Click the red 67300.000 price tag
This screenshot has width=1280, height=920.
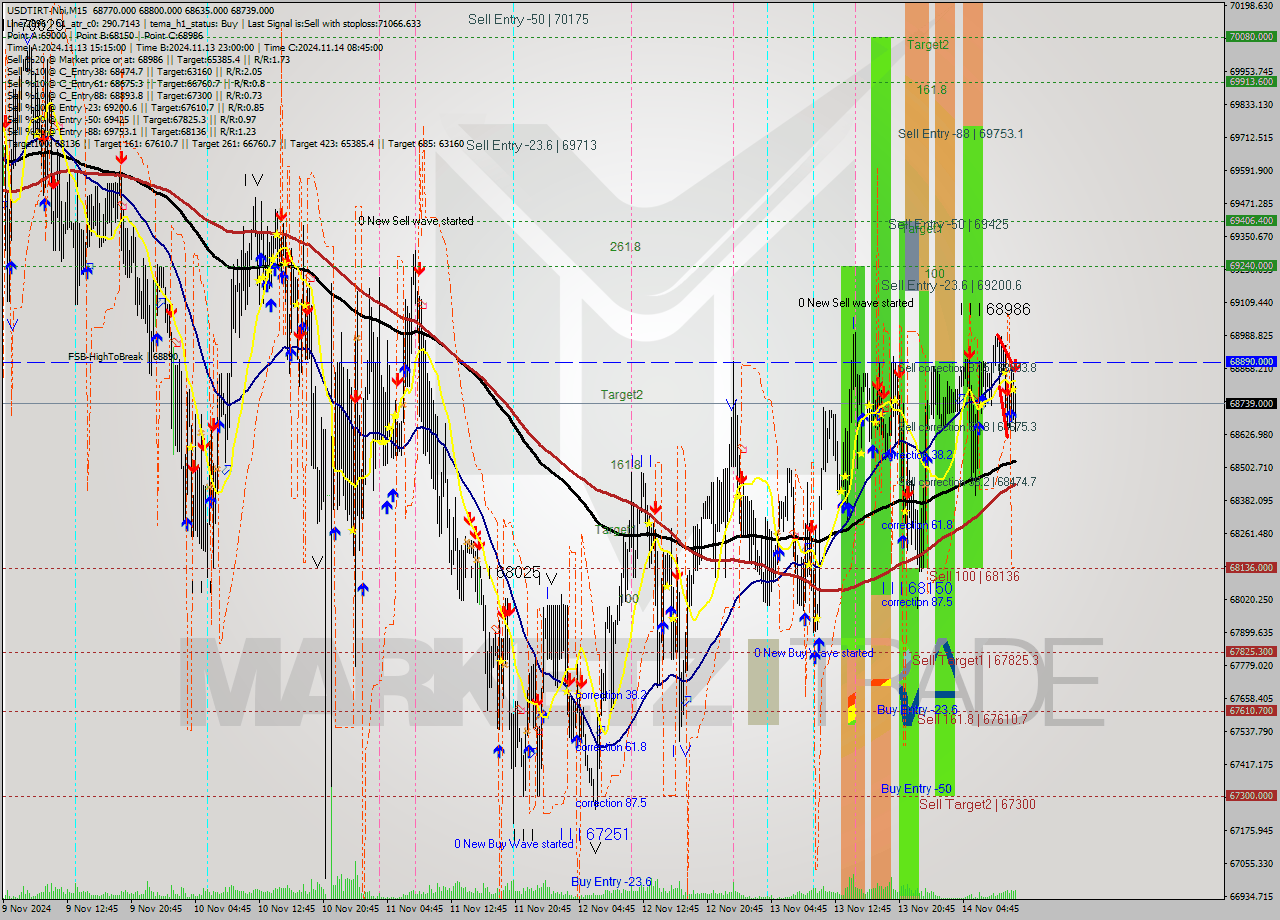[x=1250, y=795]
